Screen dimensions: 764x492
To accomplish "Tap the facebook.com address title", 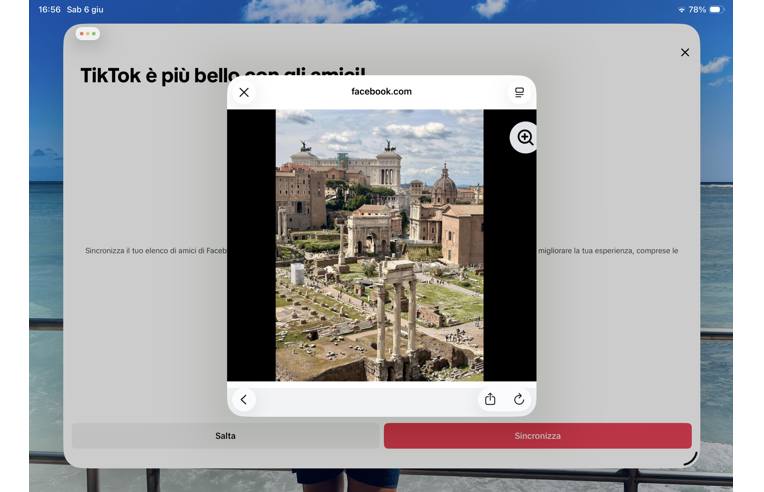I will pos(382,92).
